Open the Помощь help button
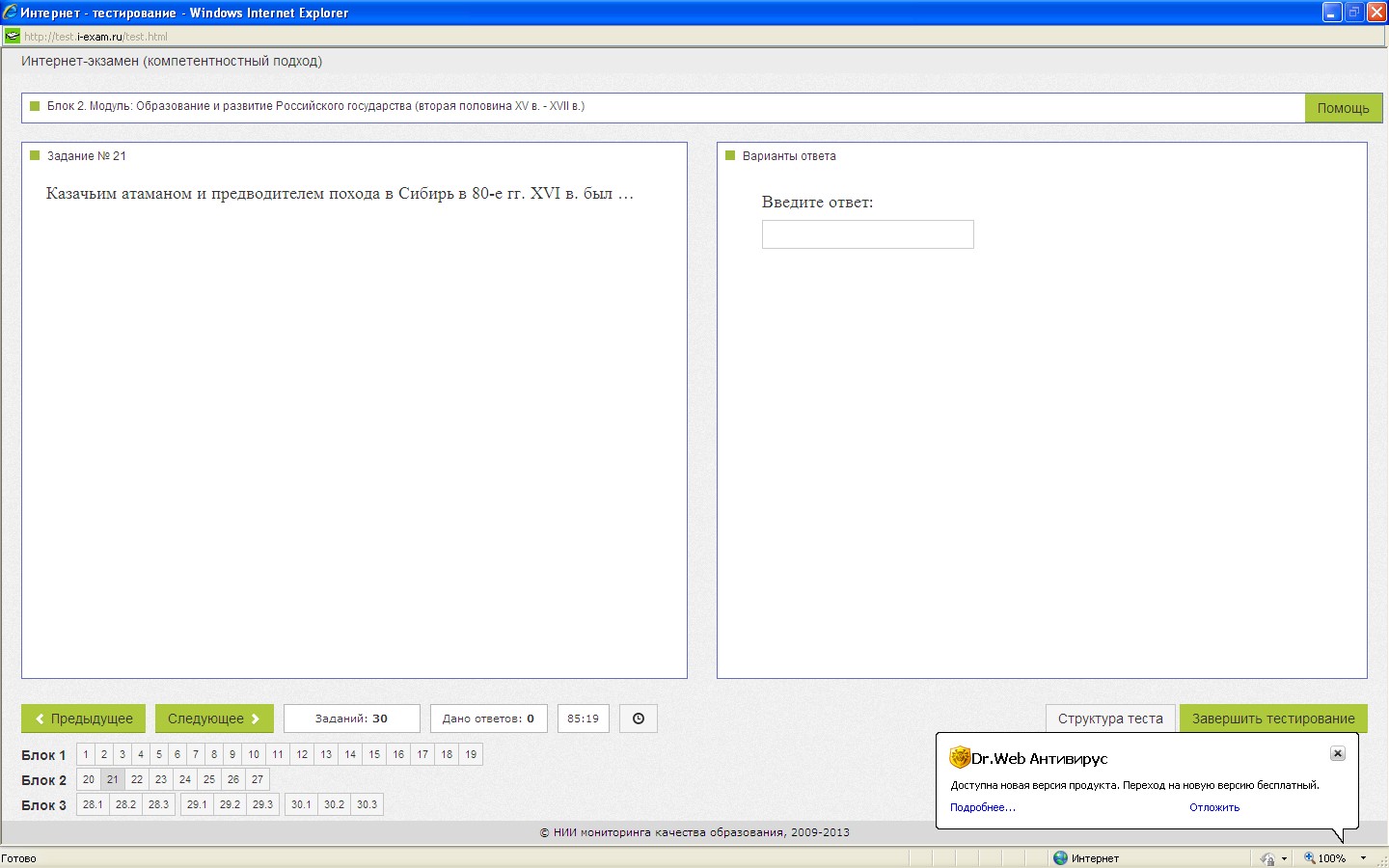This screenshot has height=868, width=1389. [x=1343, y=108]
